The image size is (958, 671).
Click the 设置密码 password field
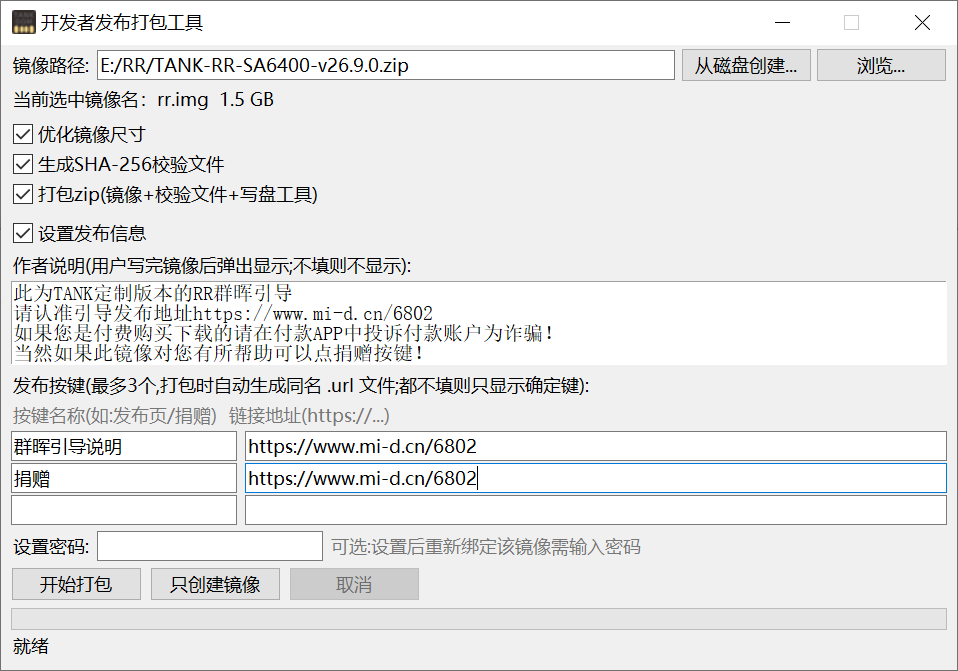pos(210,546)
